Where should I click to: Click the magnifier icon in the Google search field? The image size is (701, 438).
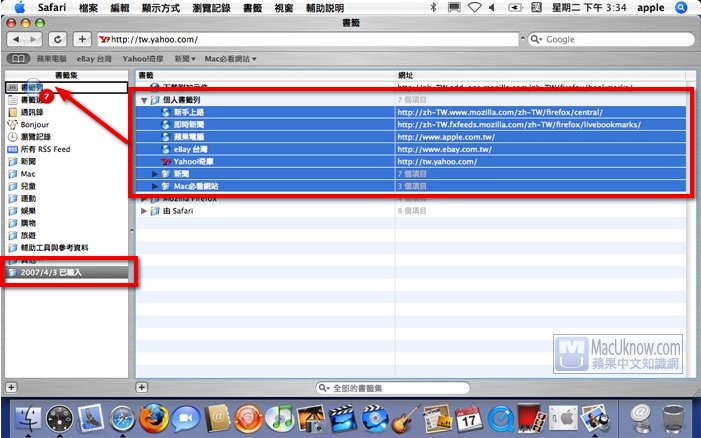536,39
